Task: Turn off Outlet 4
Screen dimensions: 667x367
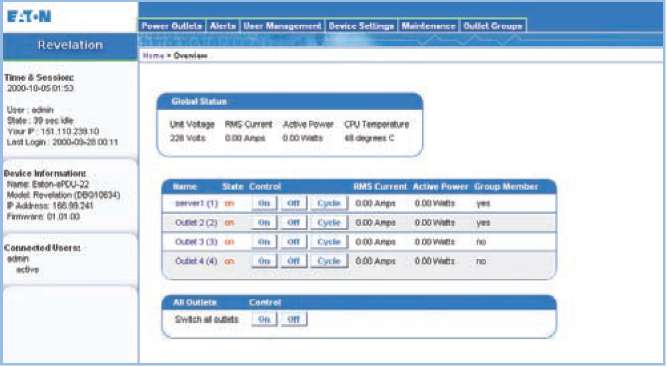Action: (x=294, y=261)
